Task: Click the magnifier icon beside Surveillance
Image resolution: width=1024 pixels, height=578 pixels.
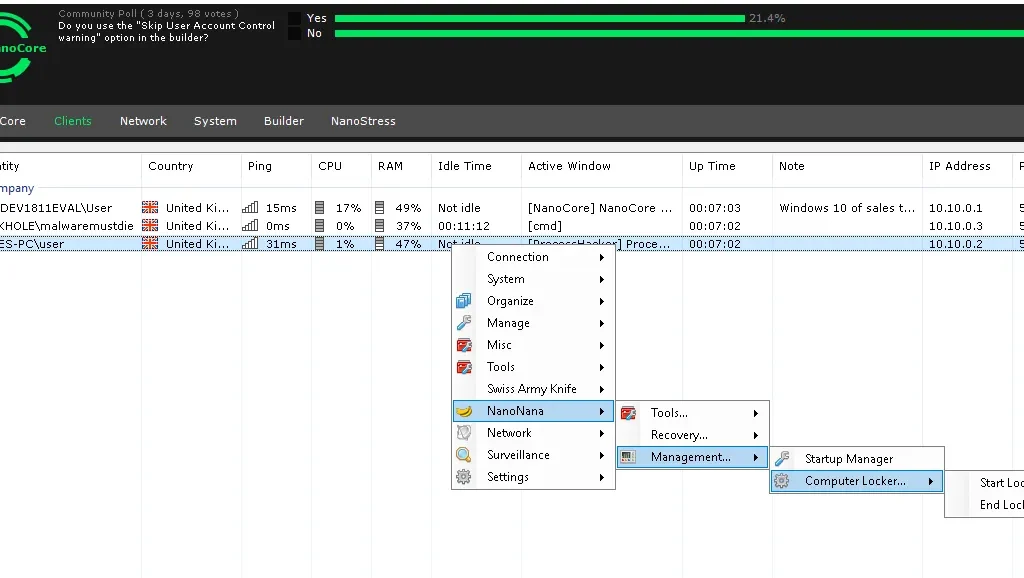Action: [464, 455]
